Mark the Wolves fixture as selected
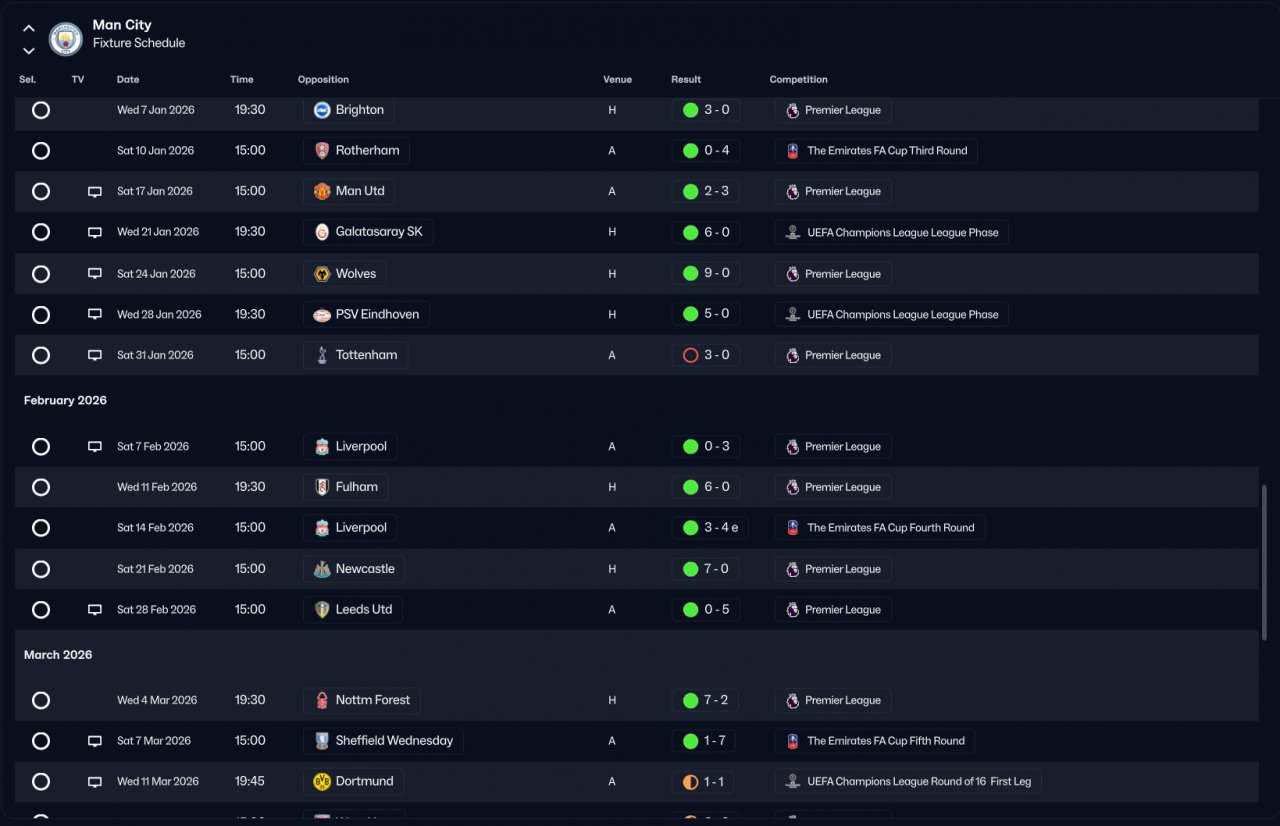 point(41,274)
